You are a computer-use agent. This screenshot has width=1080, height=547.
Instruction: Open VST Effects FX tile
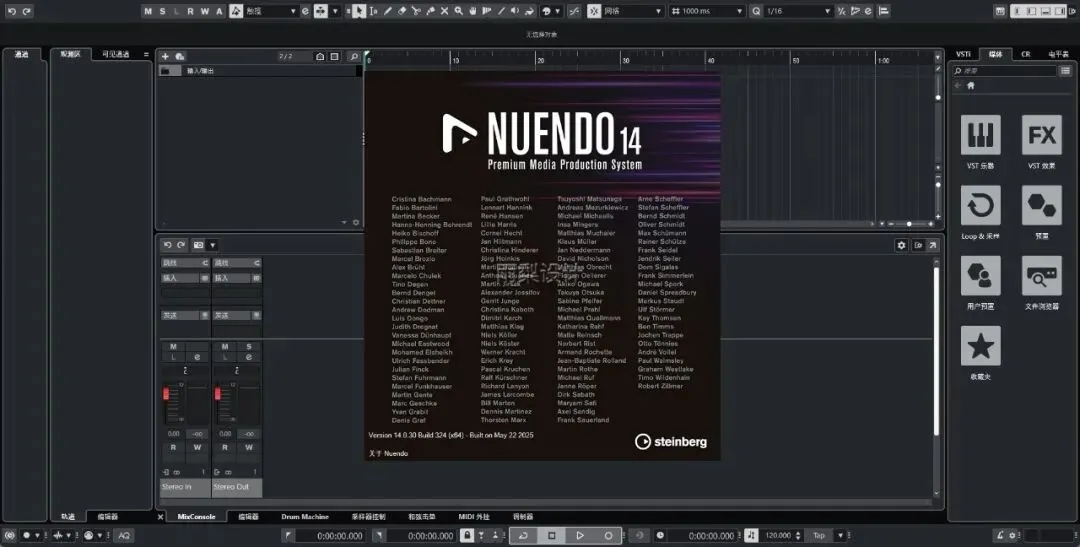click(x=1041, y=135)
